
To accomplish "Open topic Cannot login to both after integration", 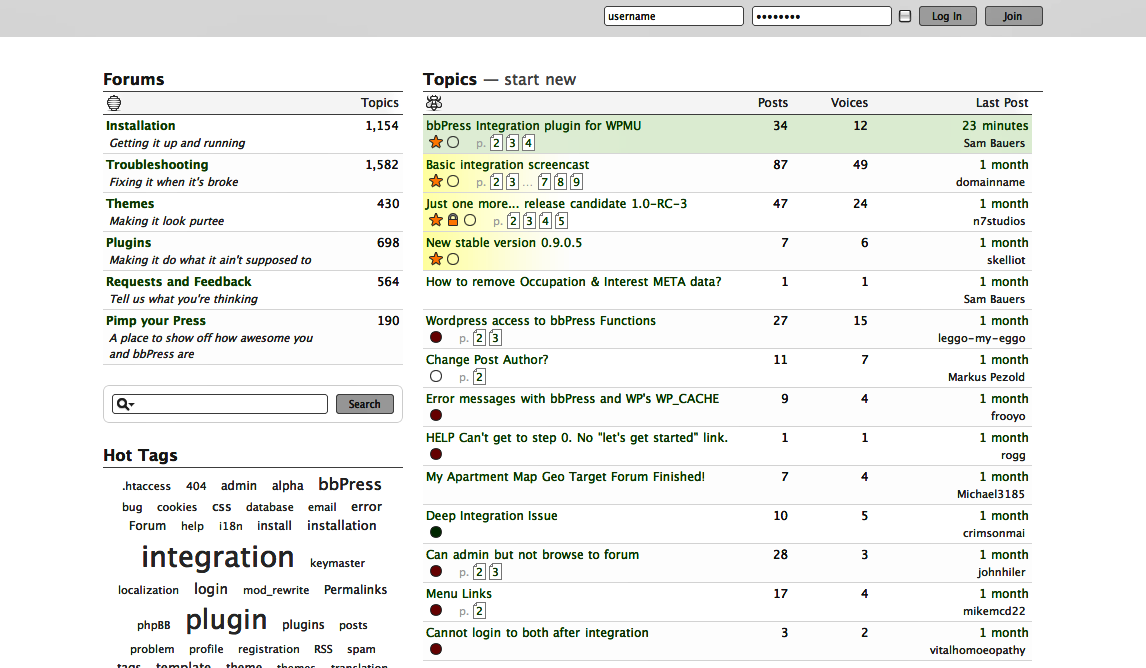I will click(x=537, y=633).
